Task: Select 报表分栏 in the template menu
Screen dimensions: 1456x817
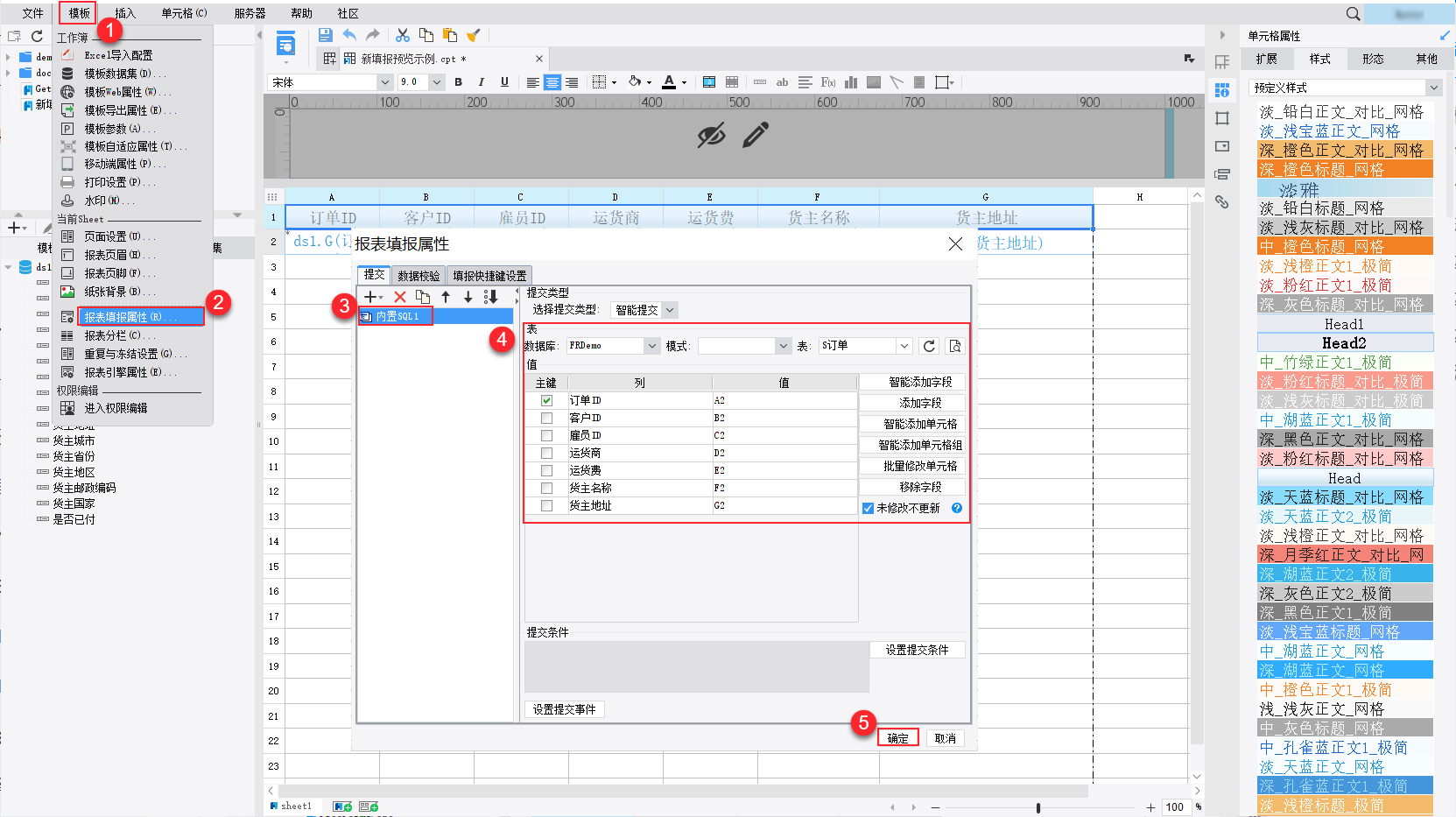Action: point(111,335)
